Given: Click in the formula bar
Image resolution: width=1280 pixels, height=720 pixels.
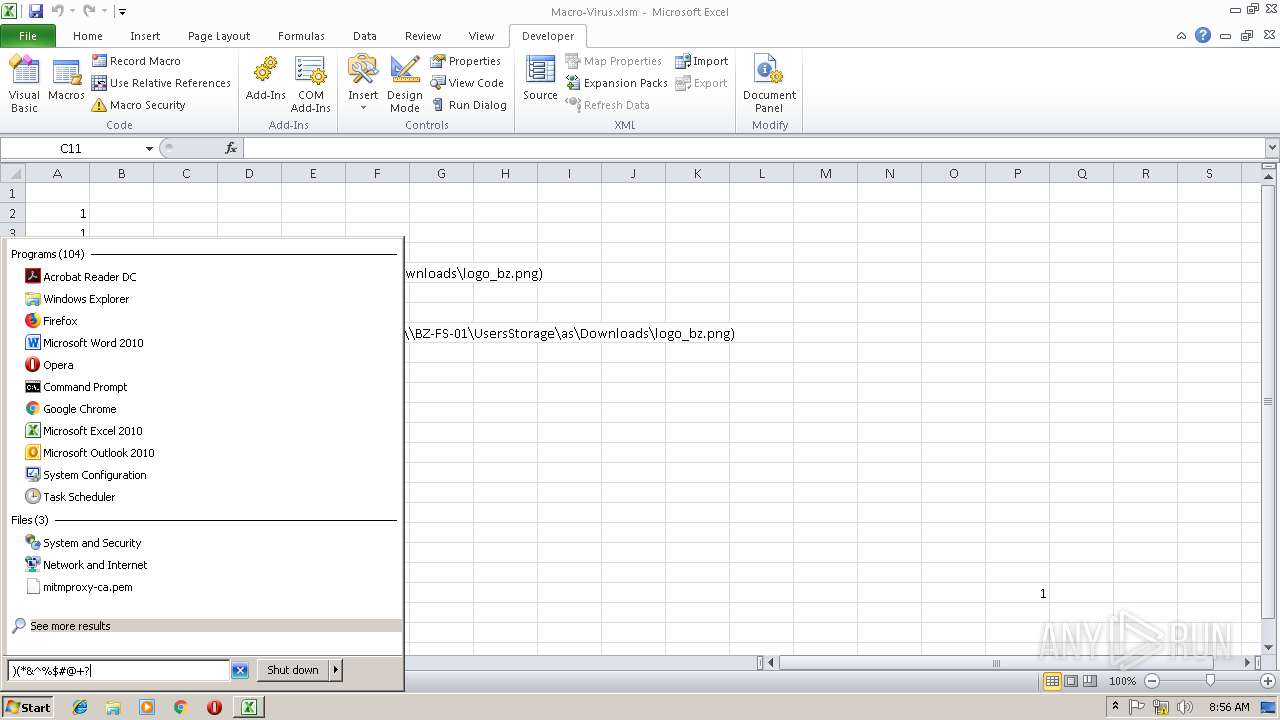Looking at the screenshot, I should pyautogui.click(x=754, y=148).
